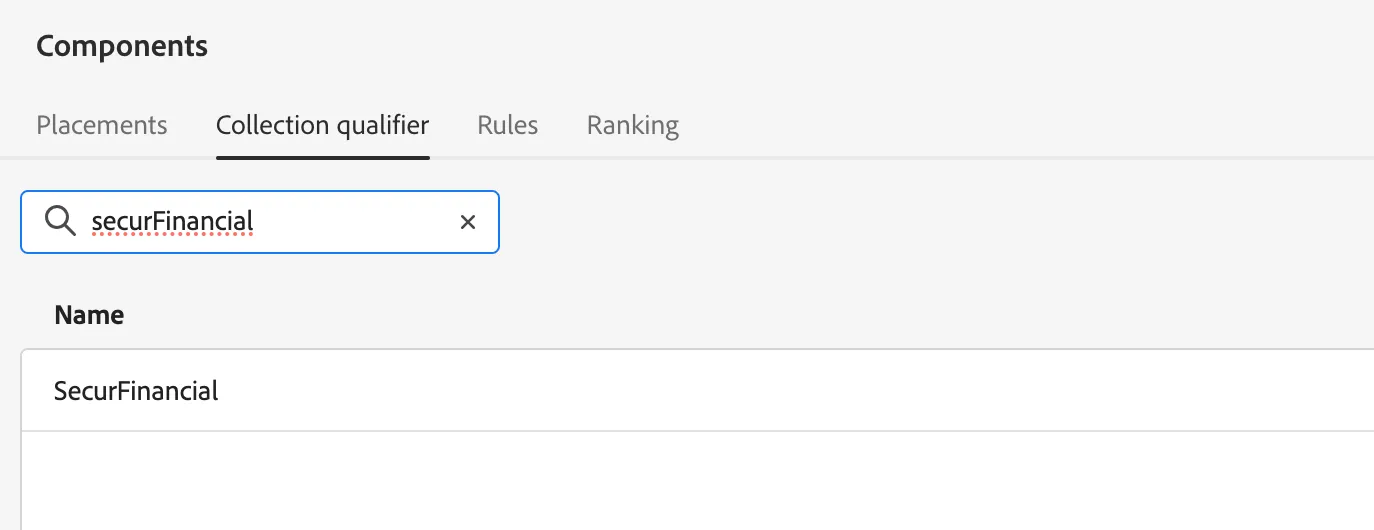Click blank space inside the search box before X

tap(355, 222)
